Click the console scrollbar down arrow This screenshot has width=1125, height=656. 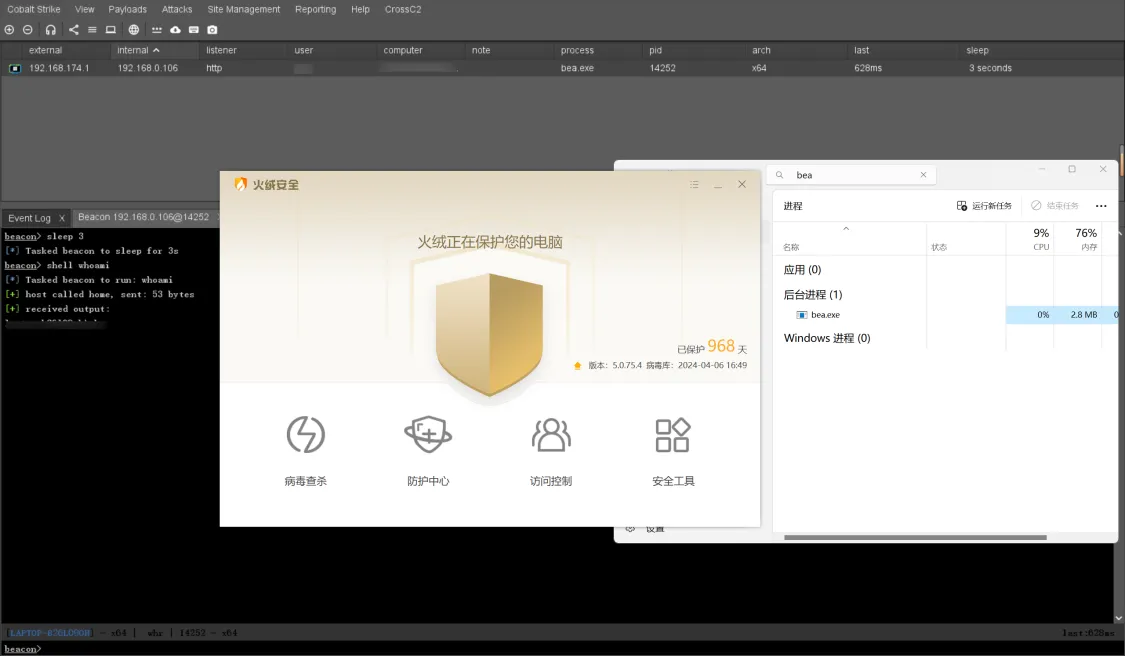[1119, 618]
